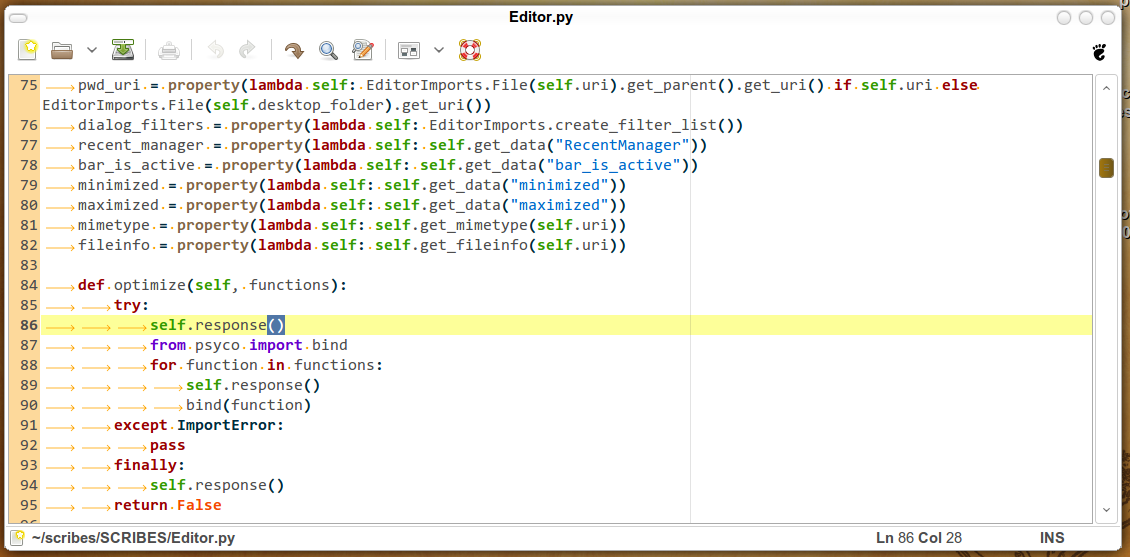Click on "get_mimetype" on line 81

[x=473, y=226]
